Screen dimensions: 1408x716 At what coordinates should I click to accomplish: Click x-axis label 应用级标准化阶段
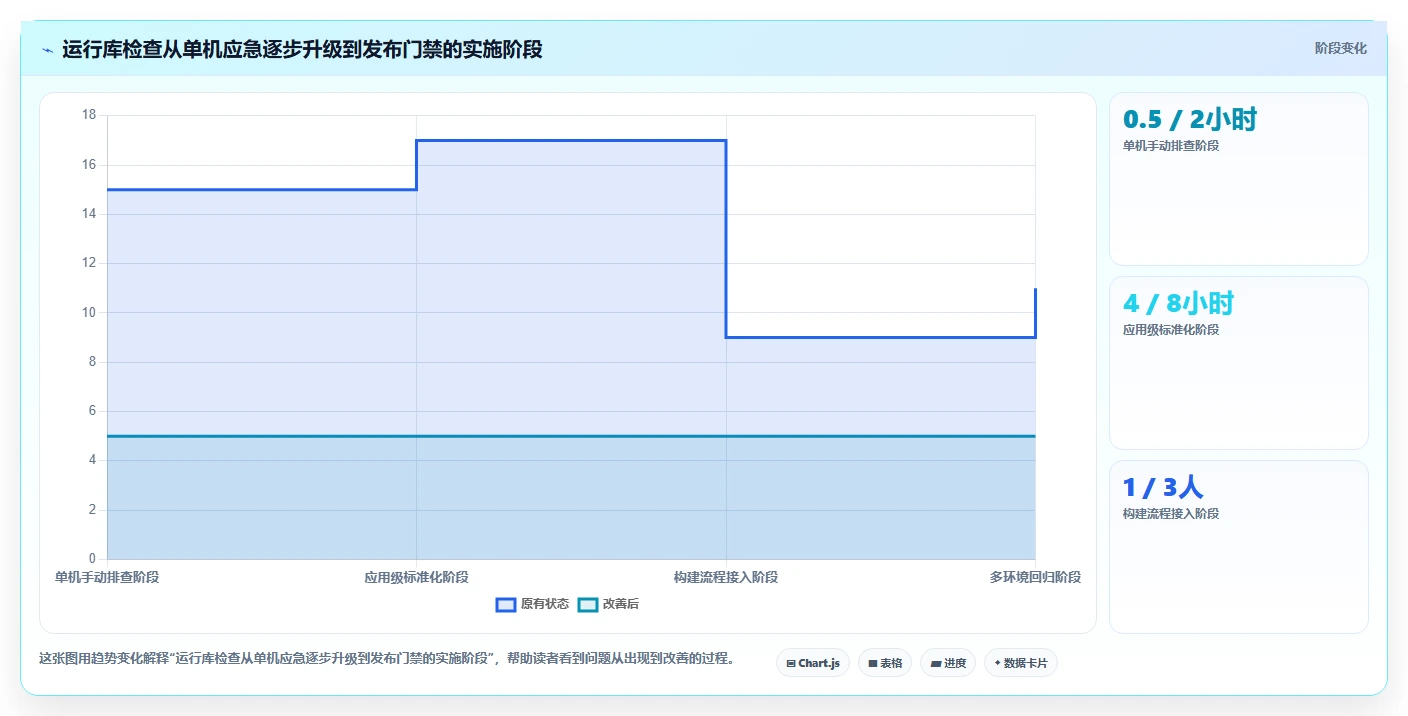(x=416, y=577)
